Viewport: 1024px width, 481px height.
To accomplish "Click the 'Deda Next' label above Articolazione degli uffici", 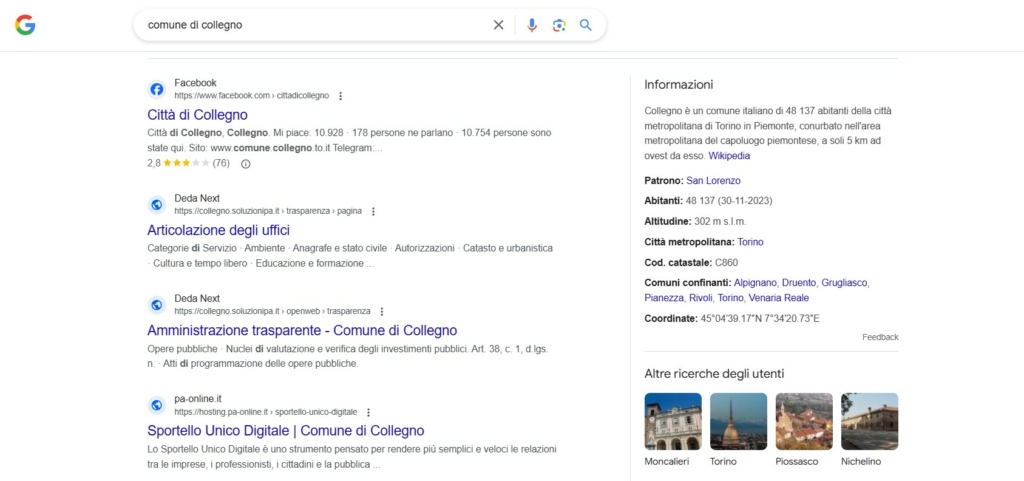I will 197,198.
